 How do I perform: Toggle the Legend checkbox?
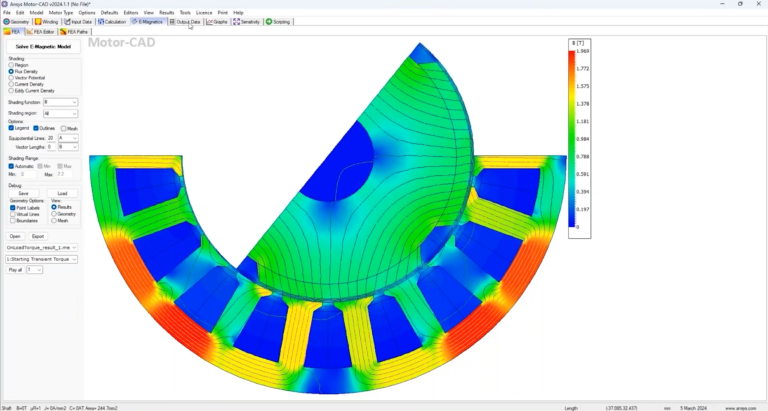(11, 128)
